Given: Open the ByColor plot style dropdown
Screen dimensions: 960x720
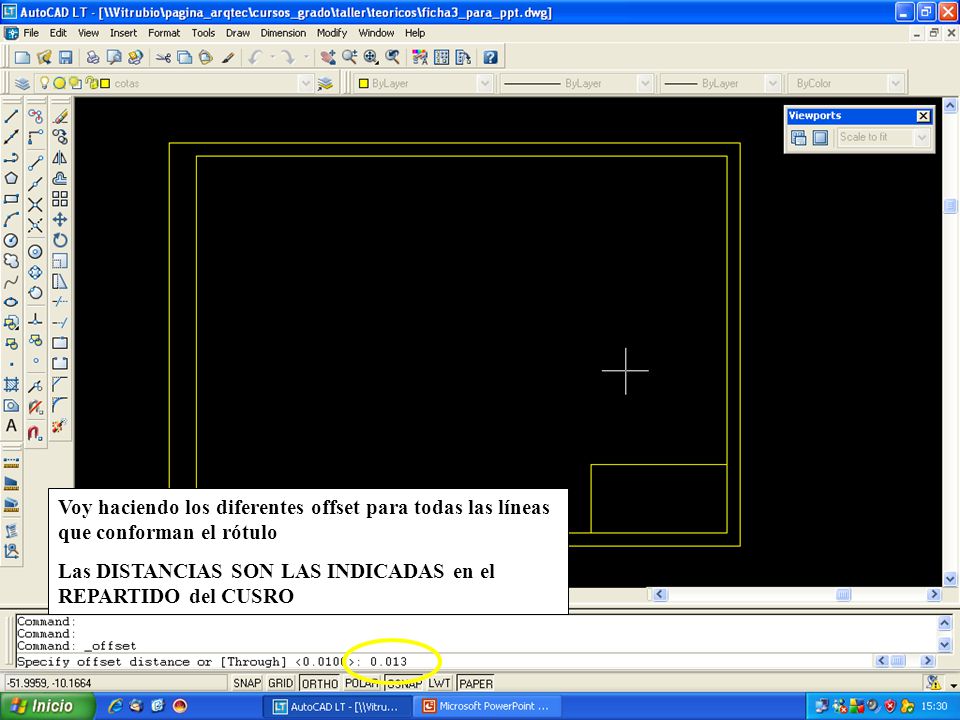Looking at the screenshot, I should [x=896, y=83].
